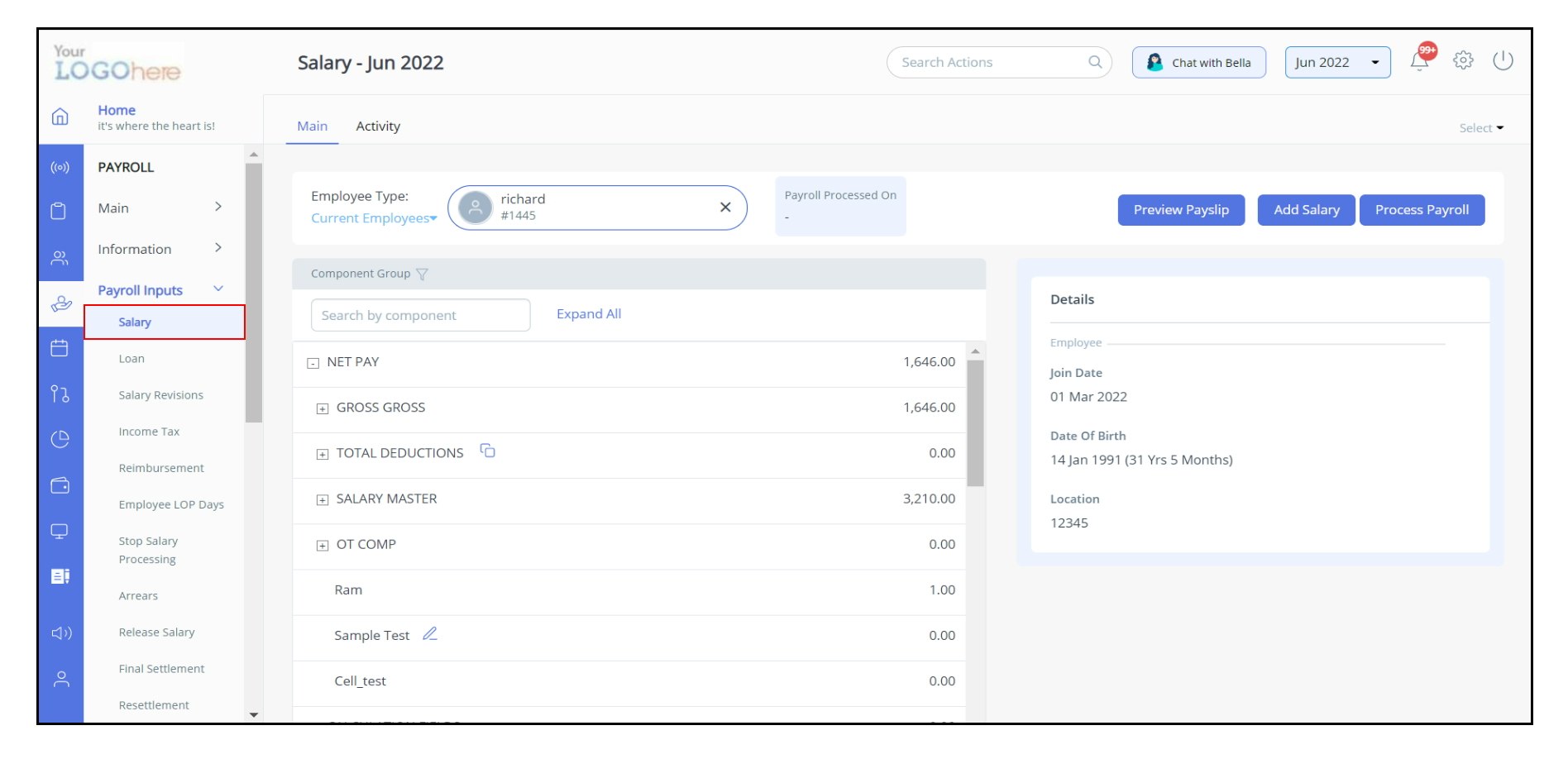The image size is (1568, 759).
Task: Open the pie chart reports sidebar icon
Action: point(60,439)
